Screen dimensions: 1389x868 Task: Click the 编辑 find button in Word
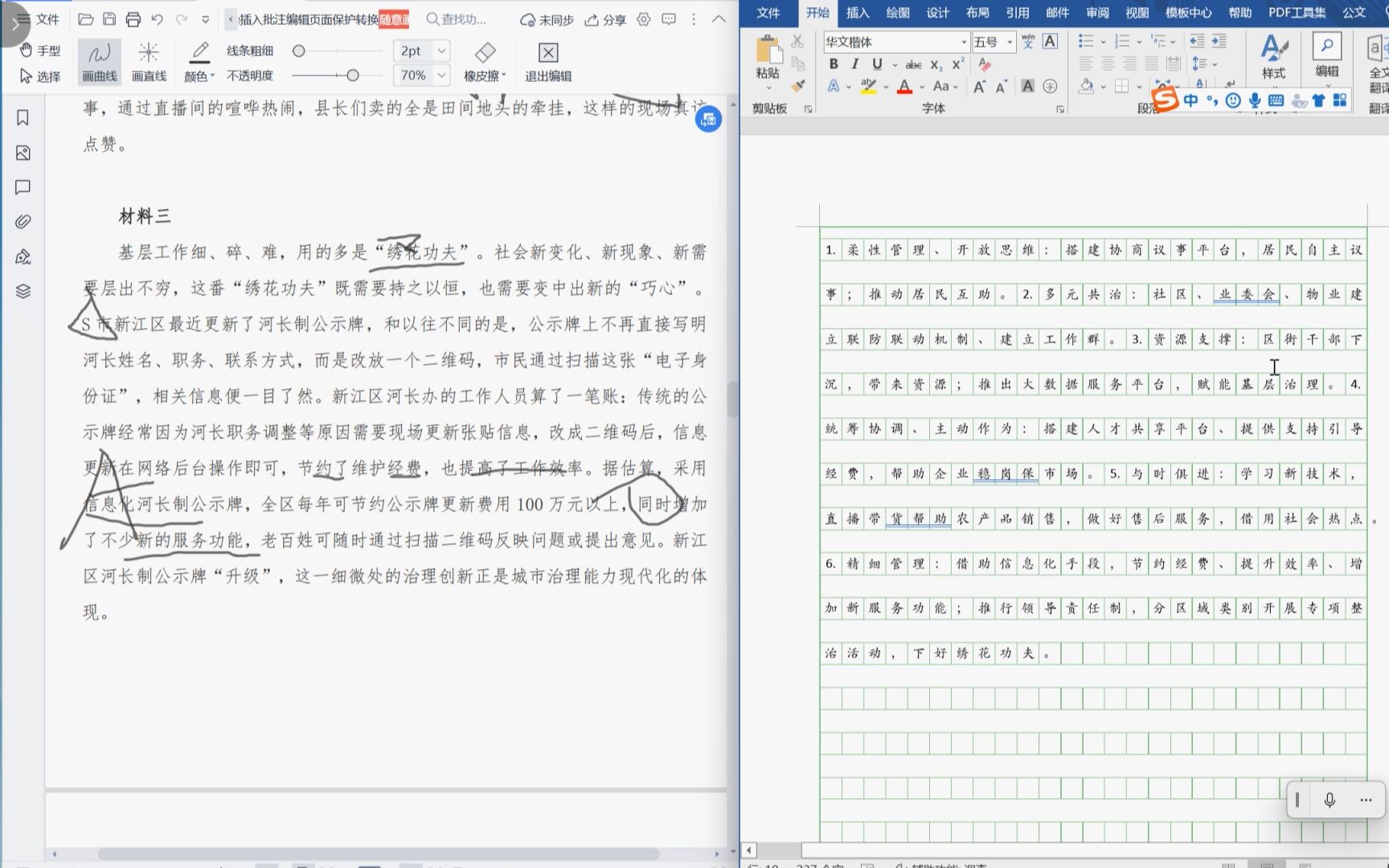(1326, 56)
